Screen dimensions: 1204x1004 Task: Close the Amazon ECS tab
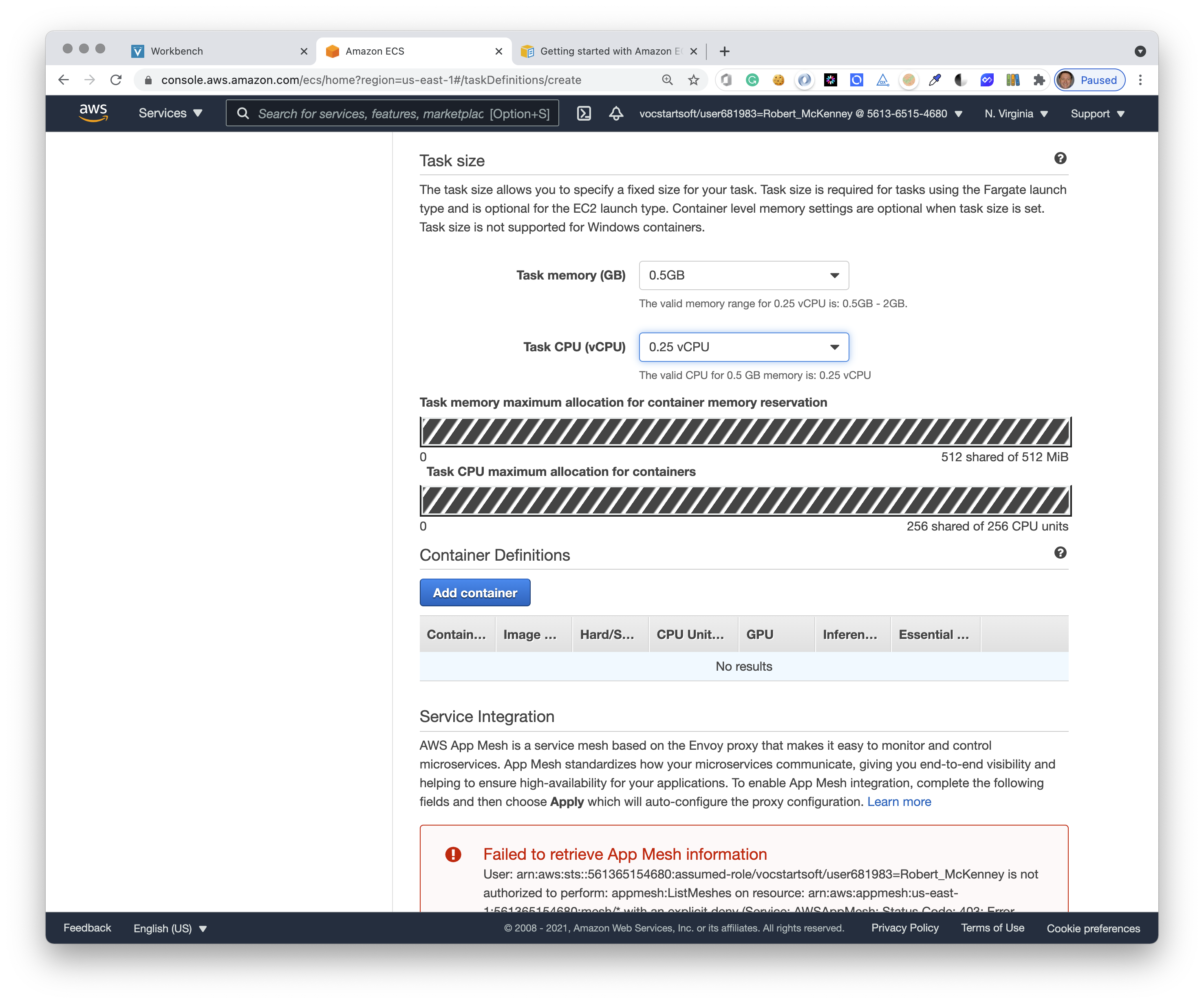(499, 52)
